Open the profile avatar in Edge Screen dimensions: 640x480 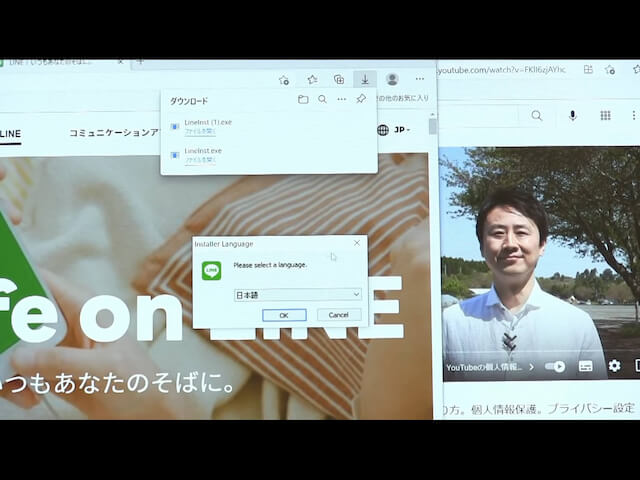pos(392,79)
